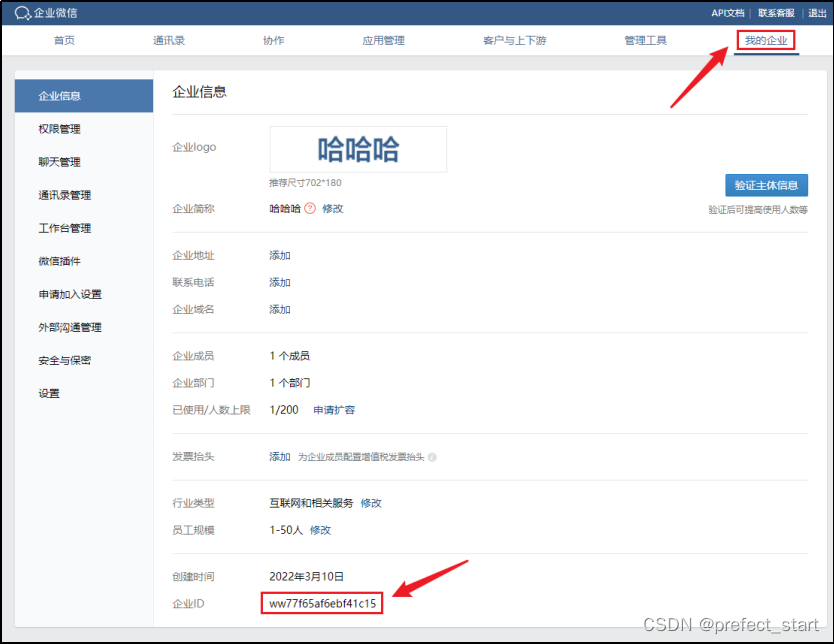This screenshot has height=644, width=834.
Task: Click the question mark icon beside 哈哈哈
Action: pos(310,208)
